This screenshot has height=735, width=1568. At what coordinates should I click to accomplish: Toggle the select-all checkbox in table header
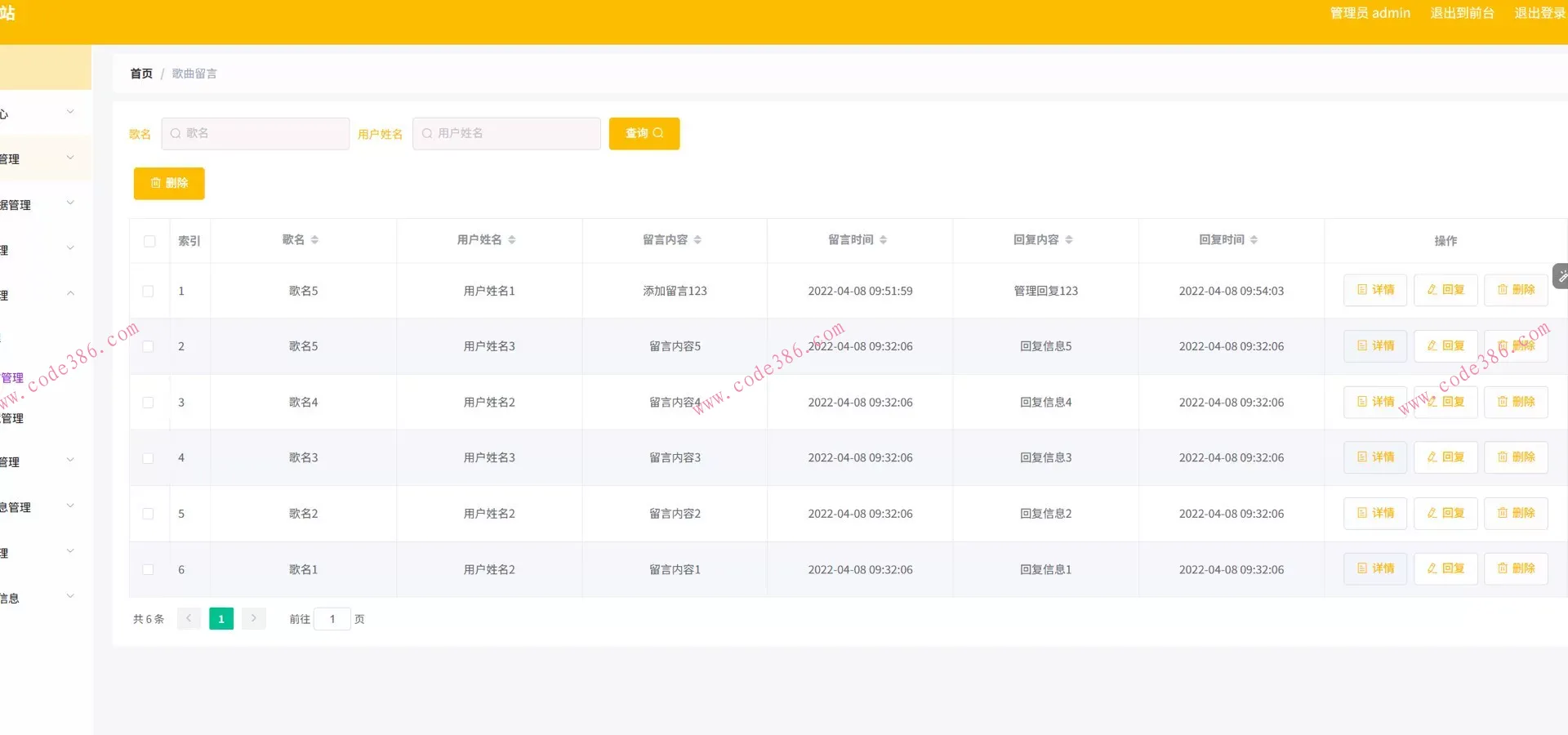click(149, 241)
